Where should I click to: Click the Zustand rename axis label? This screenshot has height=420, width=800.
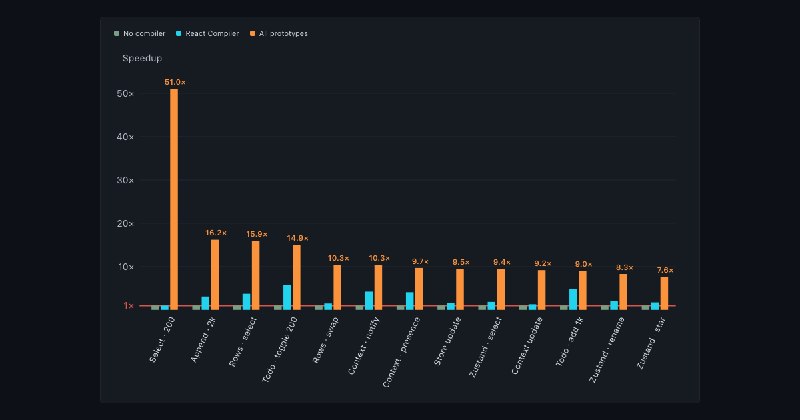click(607, 350)
